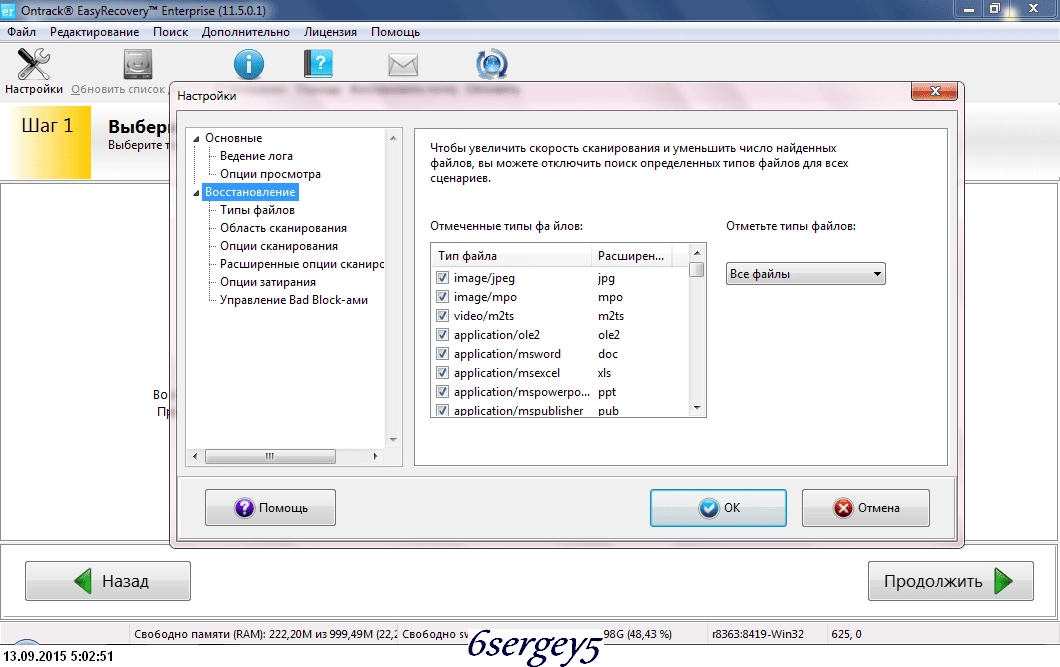Click r8363:8419-Win32 status bar entry
The width and height of the screenshot is (1060, 667).
[758, 634]
